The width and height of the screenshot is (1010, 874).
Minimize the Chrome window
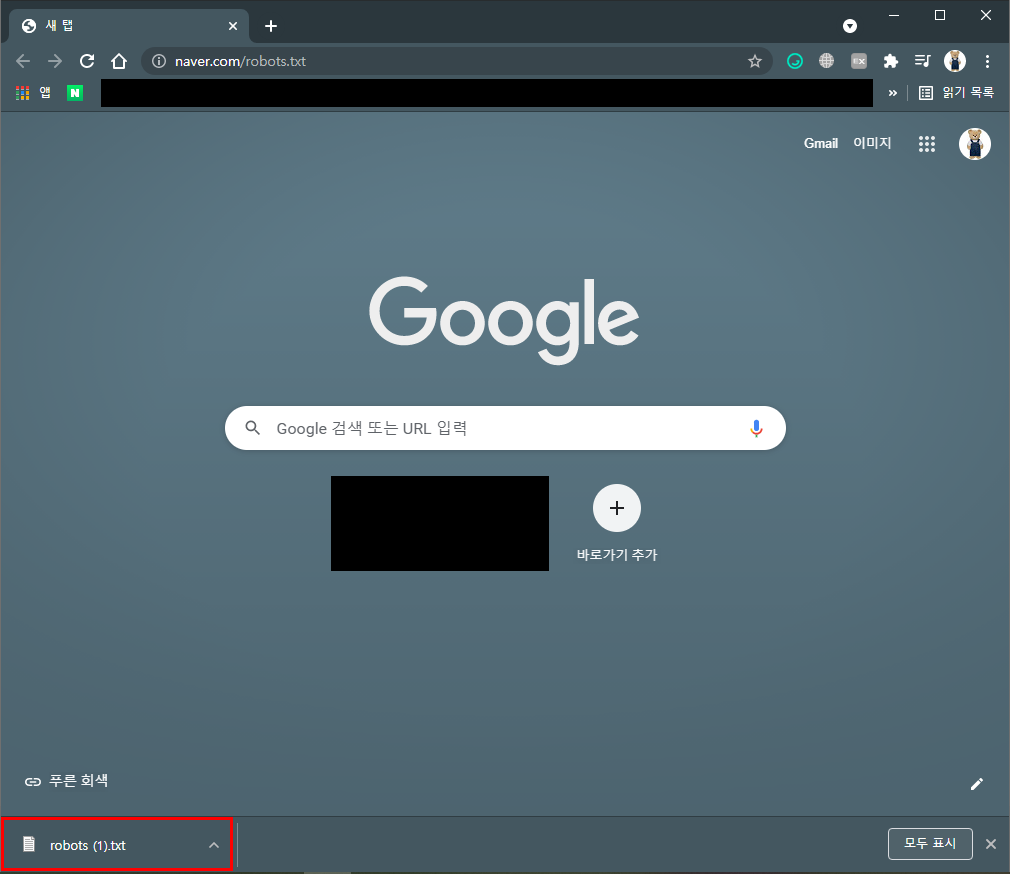894,15
